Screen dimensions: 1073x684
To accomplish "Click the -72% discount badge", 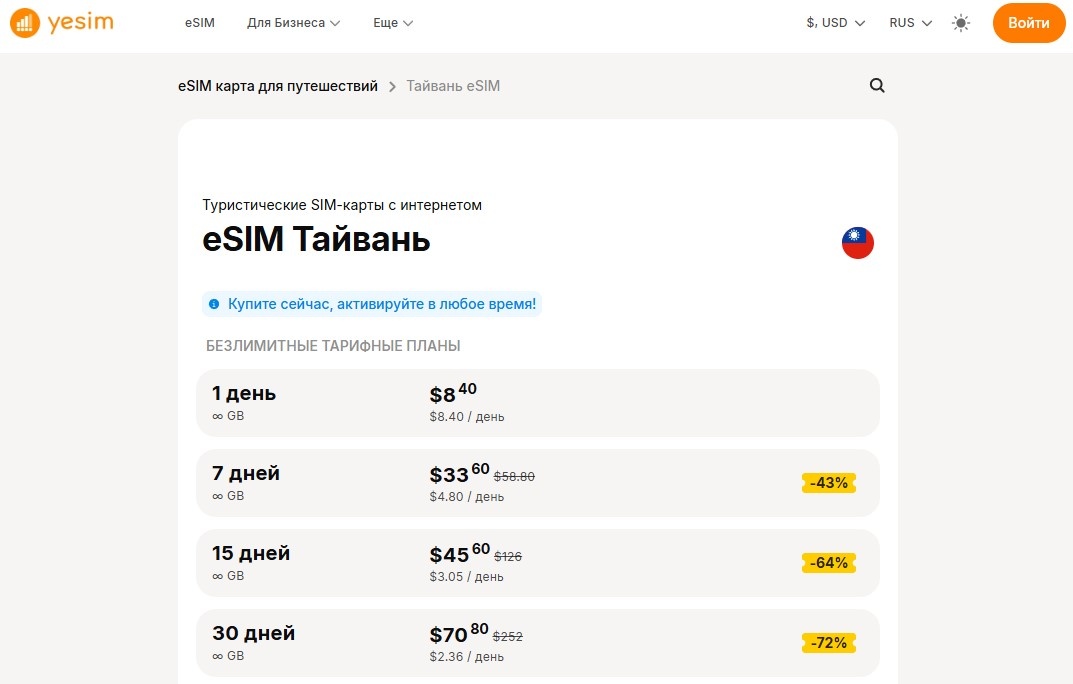I will (828, 642).
